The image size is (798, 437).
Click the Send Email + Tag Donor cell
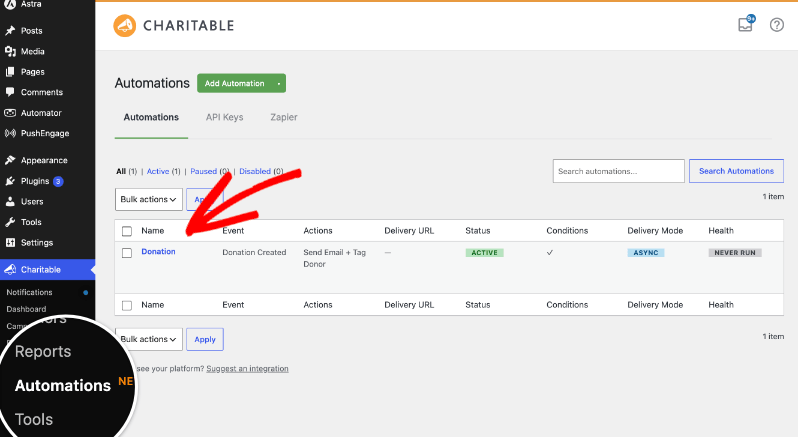click(x=334, y=258)
